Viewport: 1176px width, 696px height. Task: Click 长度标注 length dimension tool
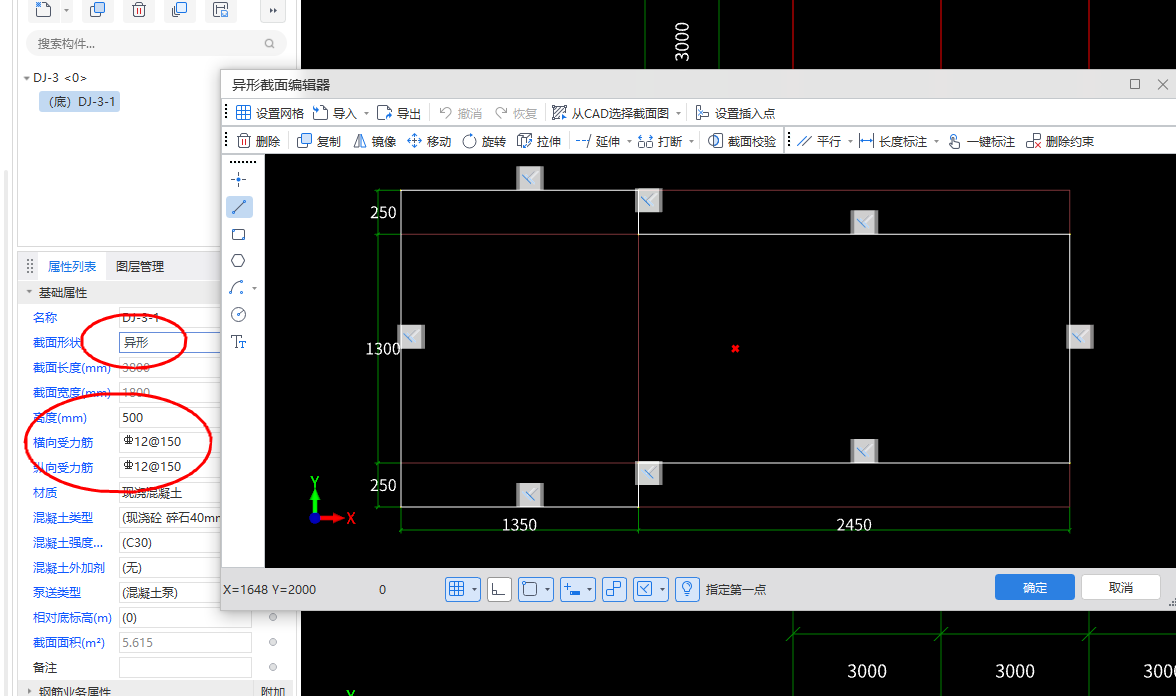(893, 141)
